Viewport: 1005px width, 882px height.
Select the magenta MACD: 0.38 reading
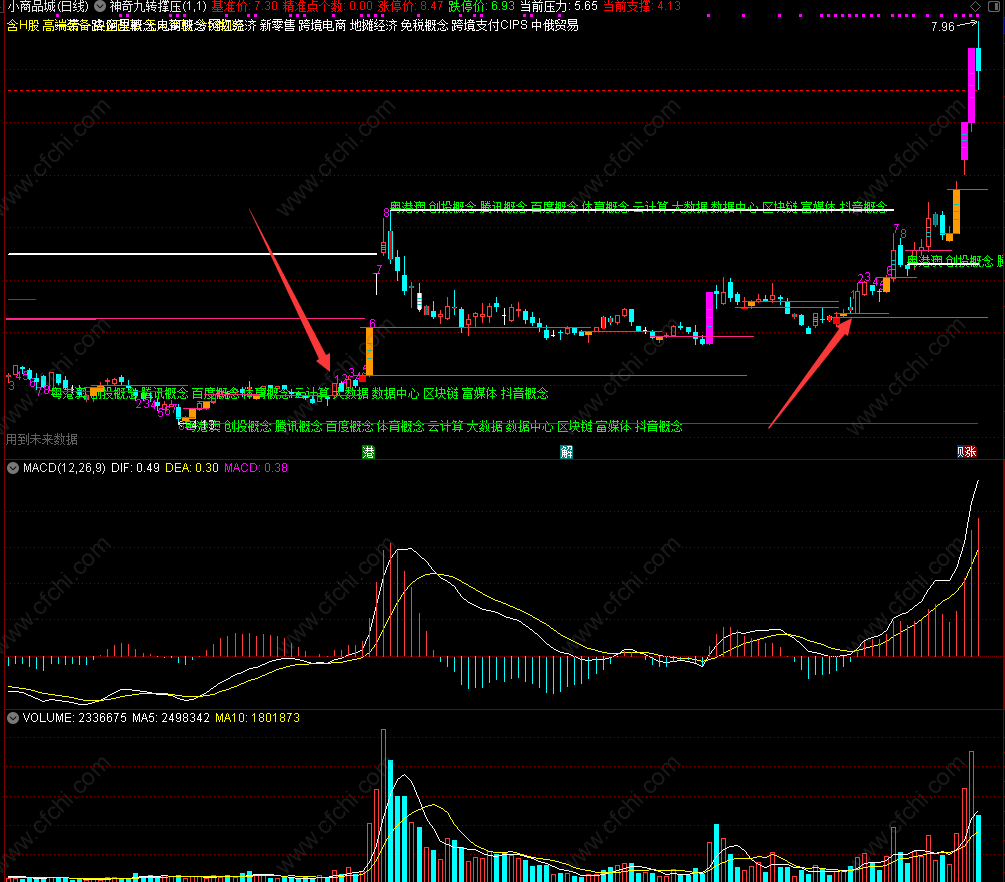click(x=256, y=469)
